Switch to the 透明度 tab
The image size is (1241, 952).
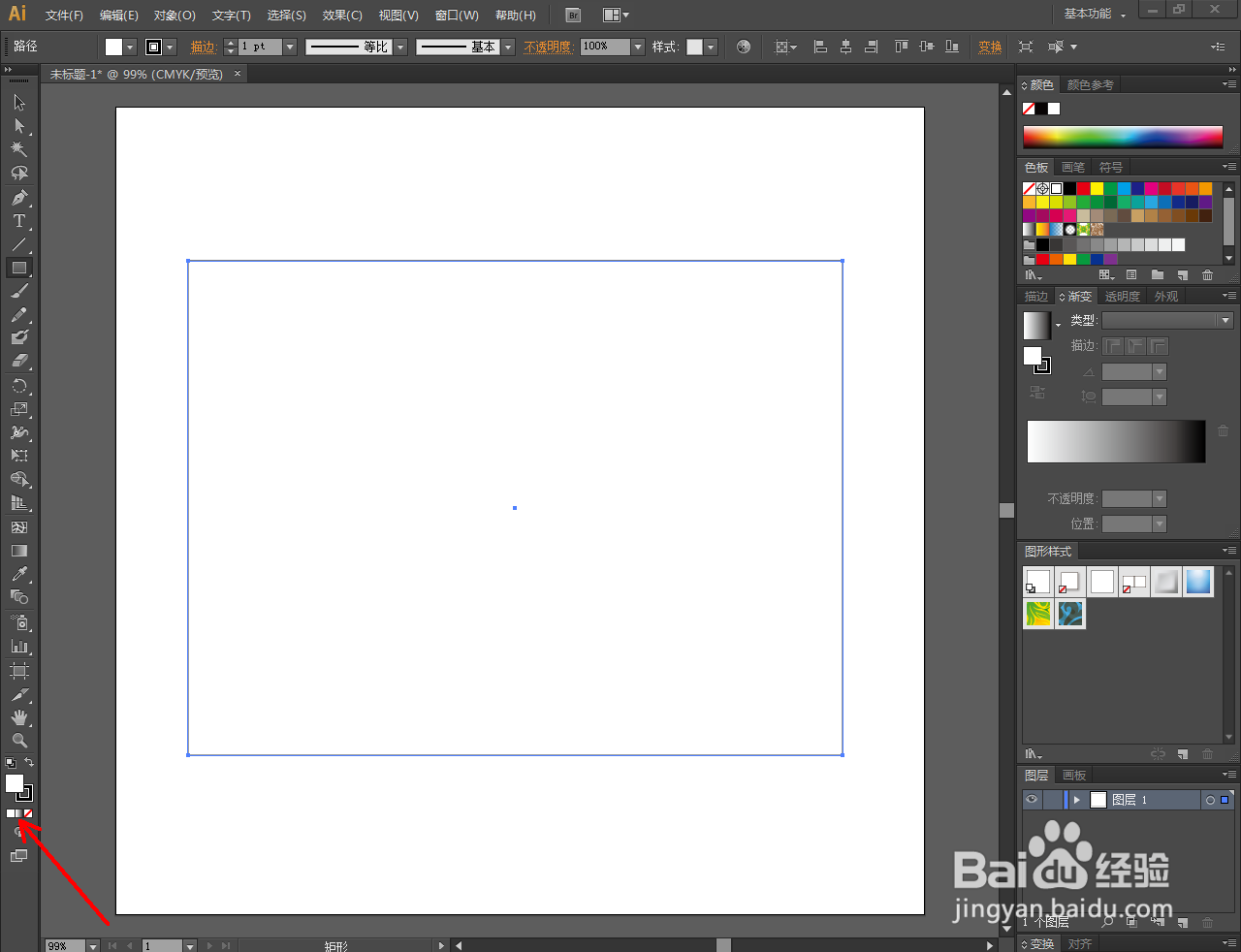[x=1122, y=297]
